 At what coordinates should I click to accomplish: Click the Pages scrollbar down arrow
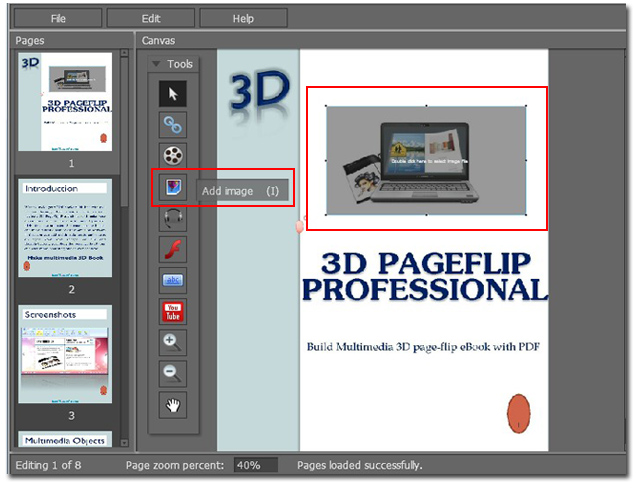pos(125,443)
